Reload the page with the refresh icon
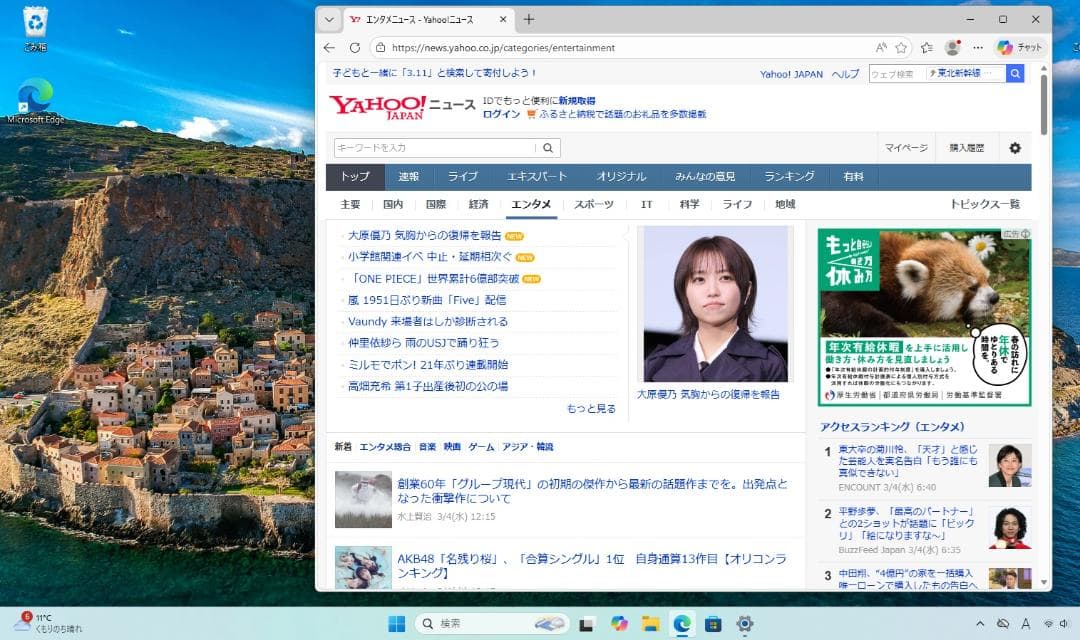The image size is (1080, 640). (355, 48)
